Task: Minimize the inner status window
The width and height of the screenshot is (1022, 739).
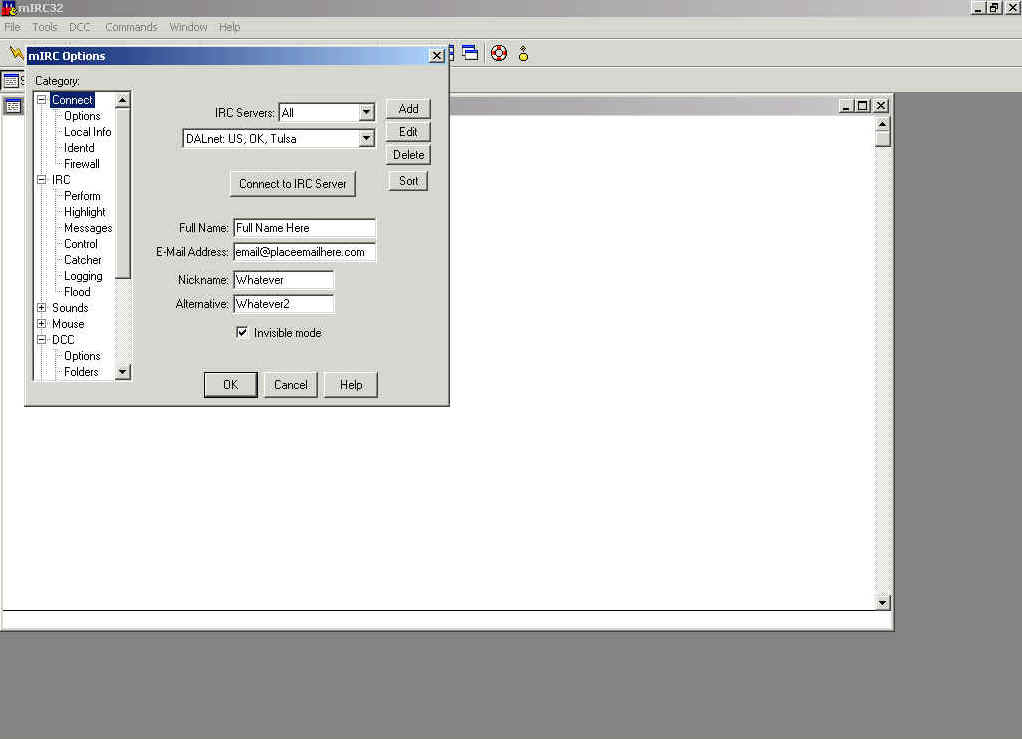Action: (845, 106)
